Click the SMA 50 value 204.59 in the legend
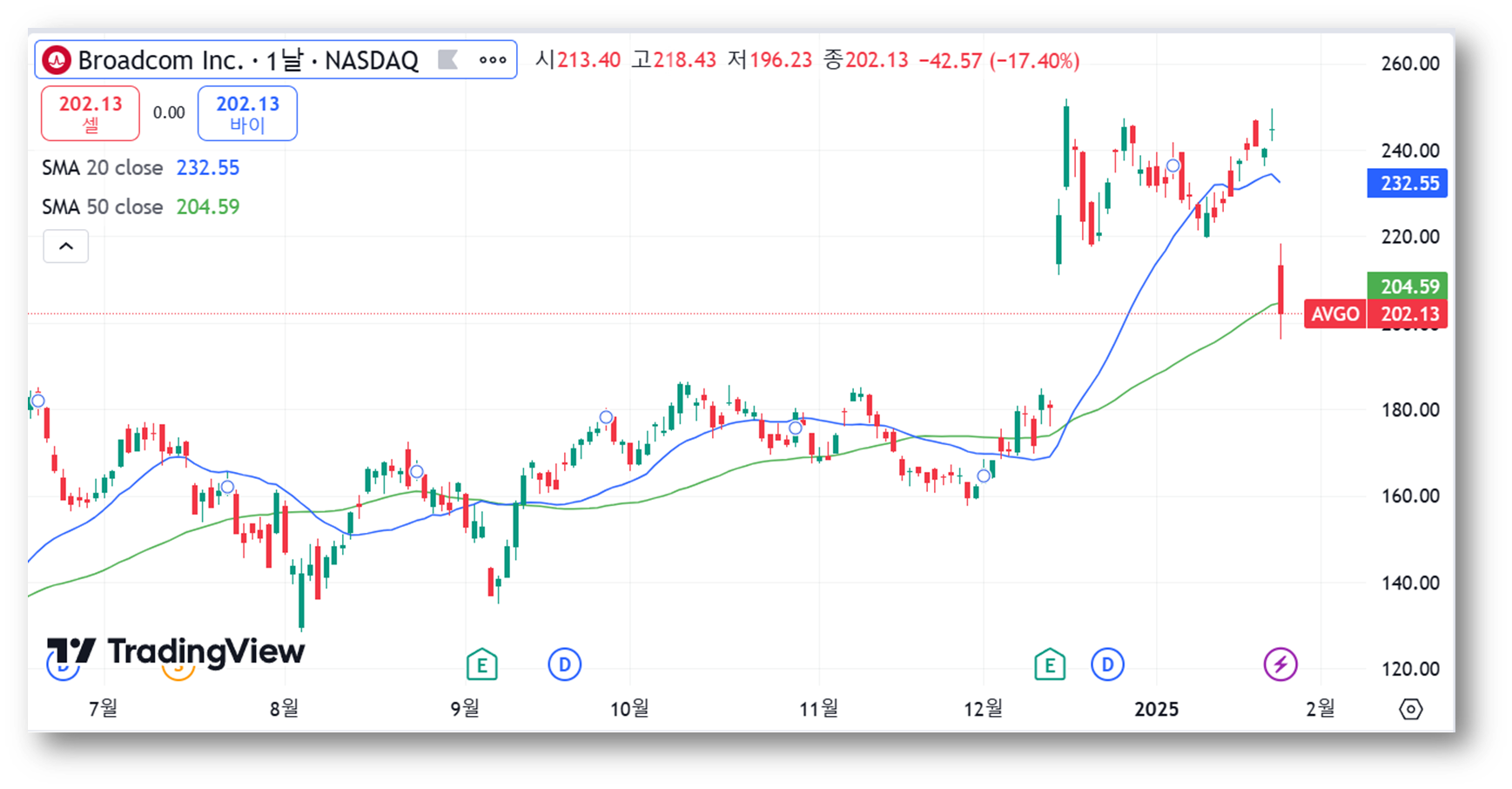The width and height of the screenshot is (1512, 789). coord(208,206)
